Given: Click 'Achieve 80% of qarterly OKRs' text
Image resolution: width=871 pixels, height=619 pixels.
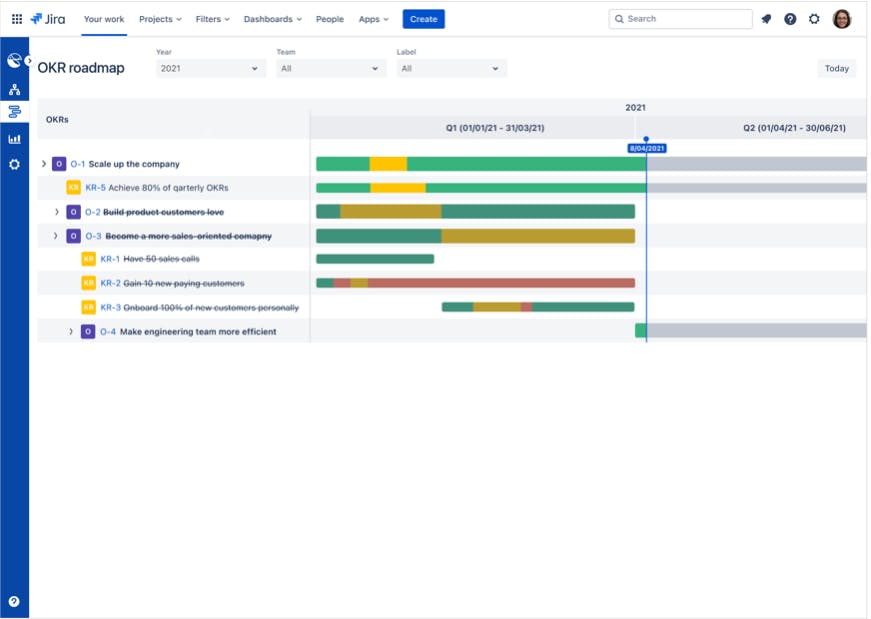Looking at the screenshot, I should [x=168, y=188].
